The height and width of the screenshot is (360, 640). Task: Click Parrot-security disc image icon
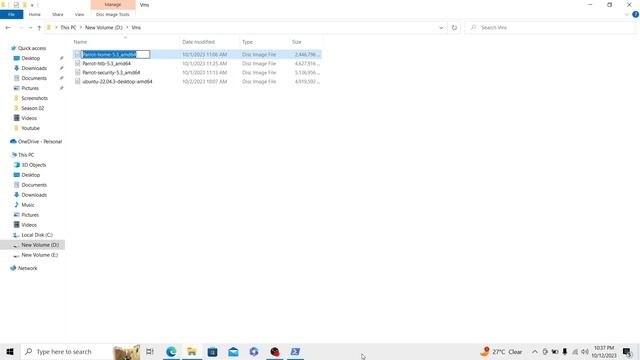[78, 72]
